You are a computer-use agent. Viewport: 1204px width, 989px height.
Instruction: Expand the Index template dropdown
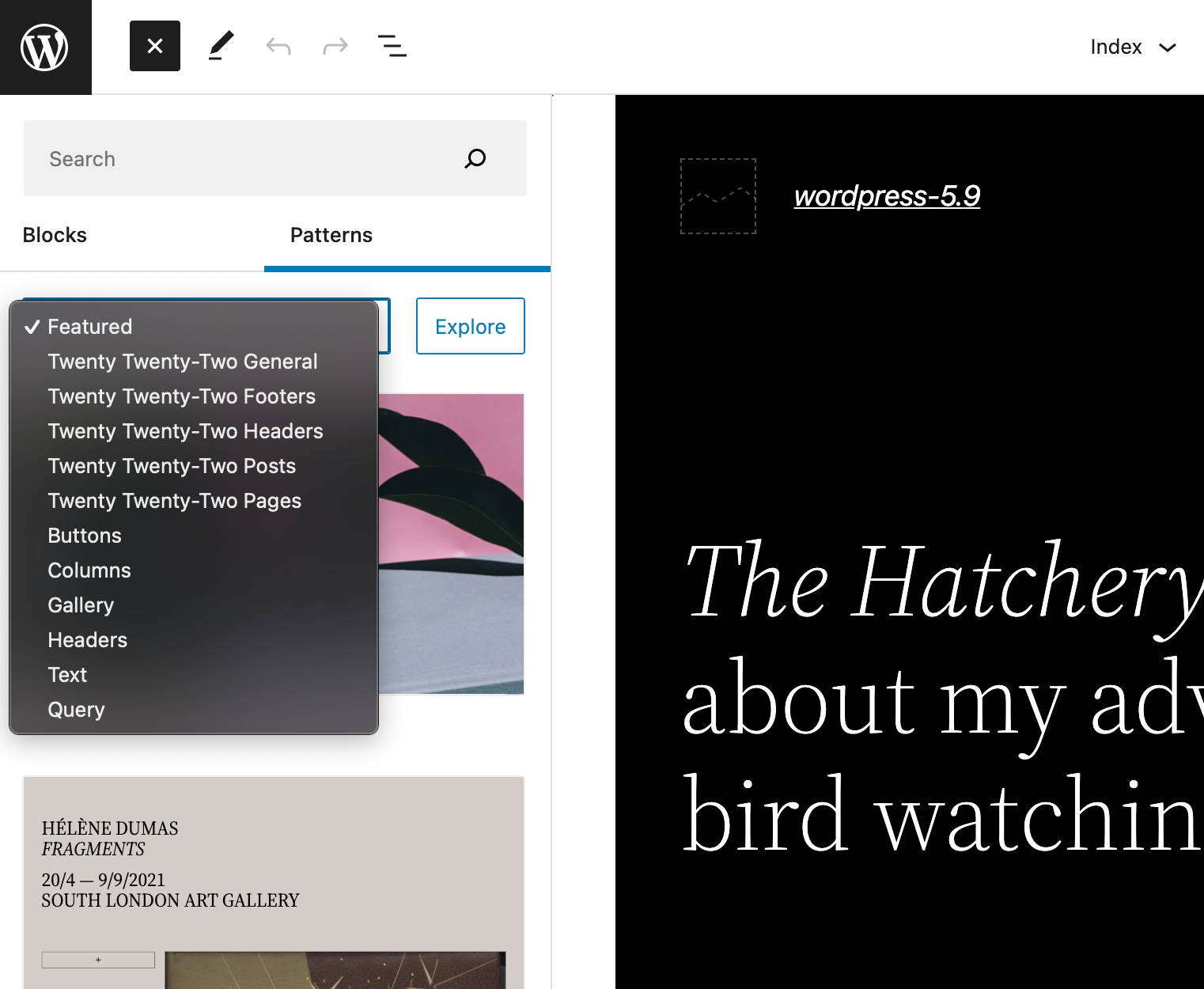tap(1133, 47)
